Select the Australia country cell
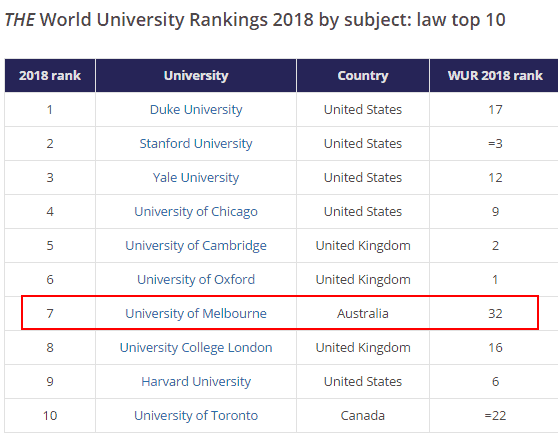The height and width of the screenshot is (442, 558). click(363, 314)
